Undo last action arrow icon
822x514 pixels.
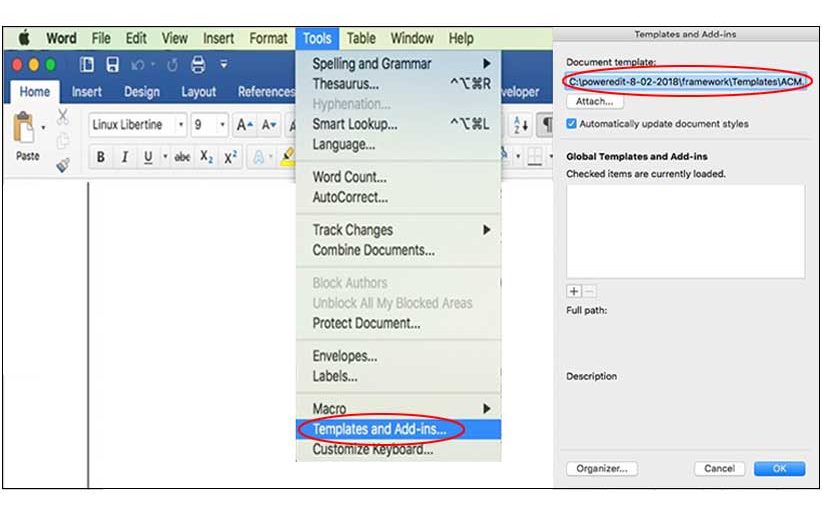click(x=138, y=65)
